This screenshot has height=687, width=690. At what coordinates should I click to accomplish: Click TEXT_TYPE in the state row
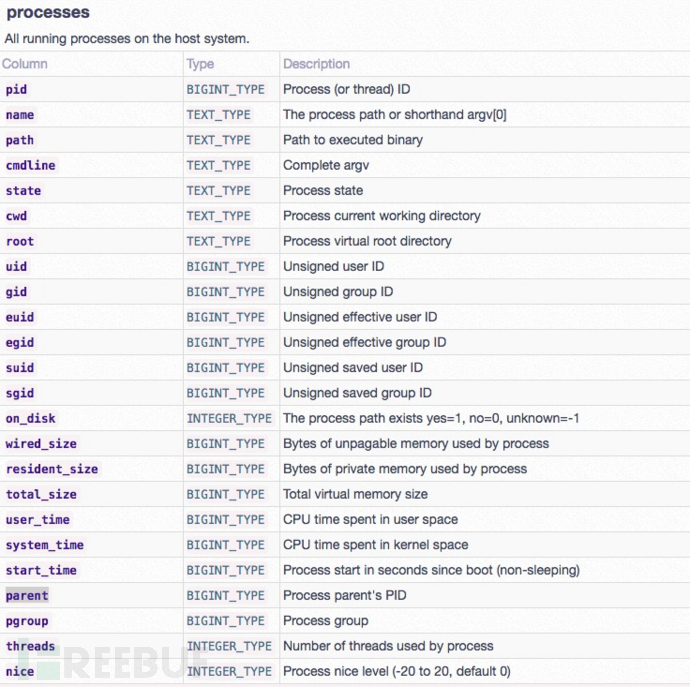pos(218,190)
